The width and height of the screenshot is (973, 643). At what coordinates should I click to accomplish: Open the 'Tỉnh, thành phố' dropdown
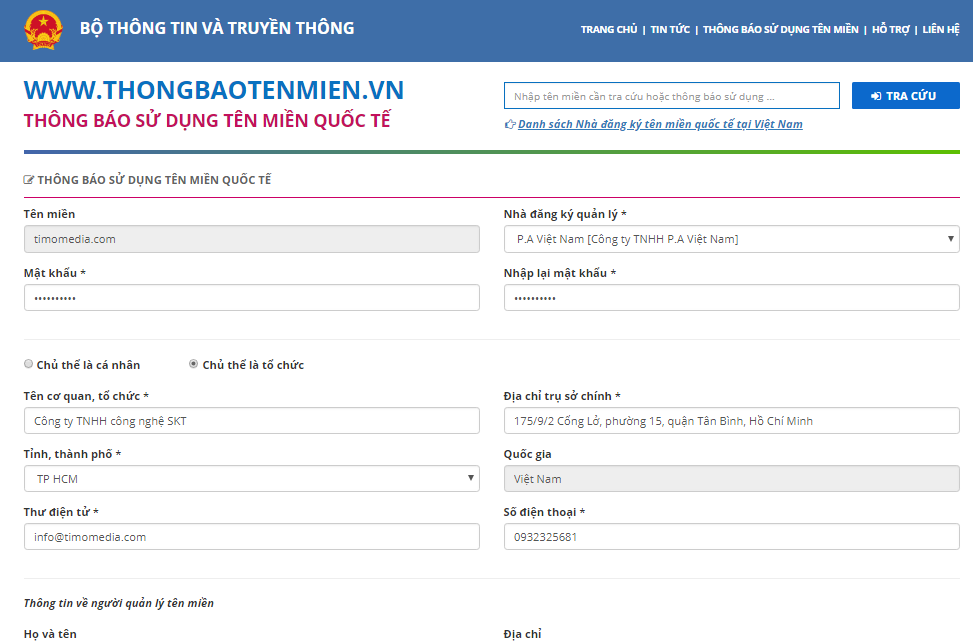251,479
